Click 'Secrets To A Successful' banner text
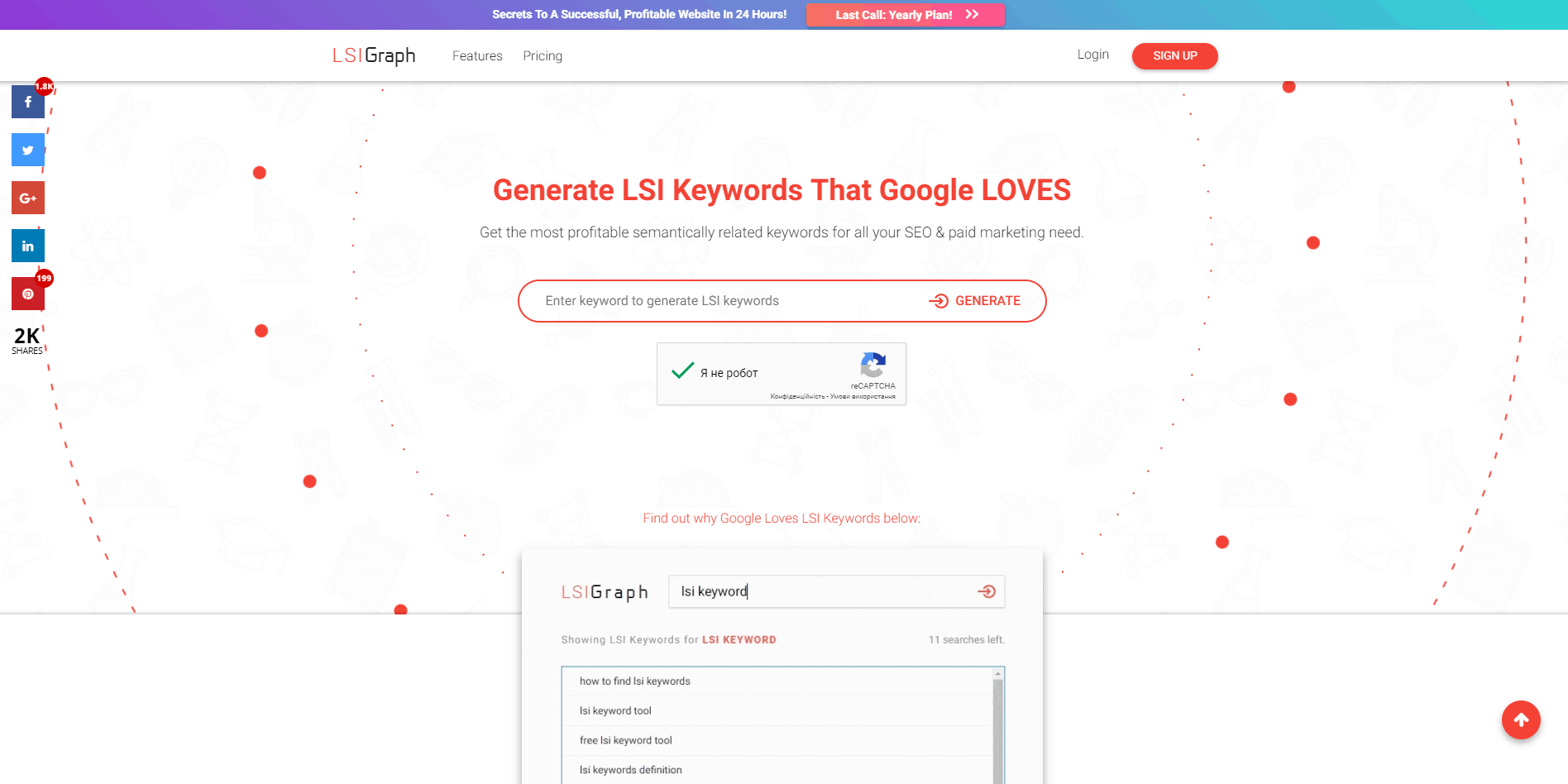This screenshot has width=1568, height=784. tap(639, 14)
